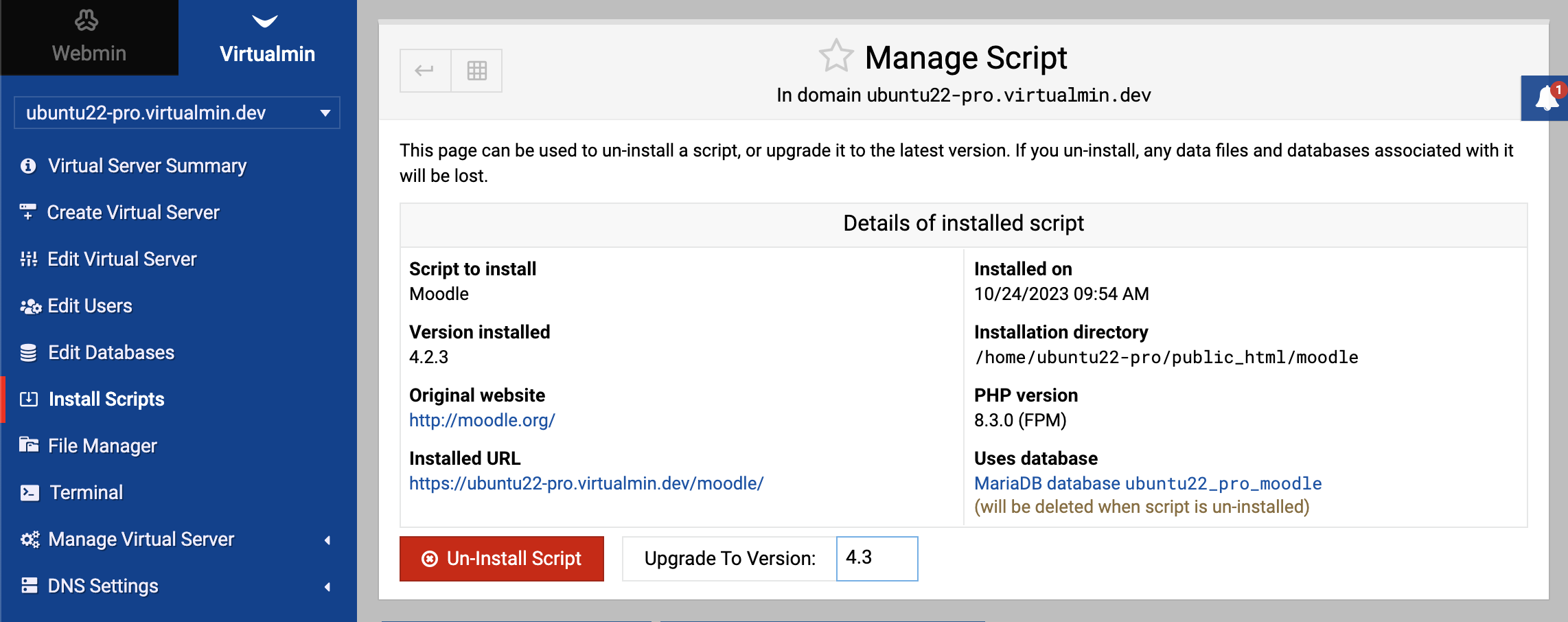Click the Terminal prompt icon
The image size is (1568, 622).
point(30,493)
